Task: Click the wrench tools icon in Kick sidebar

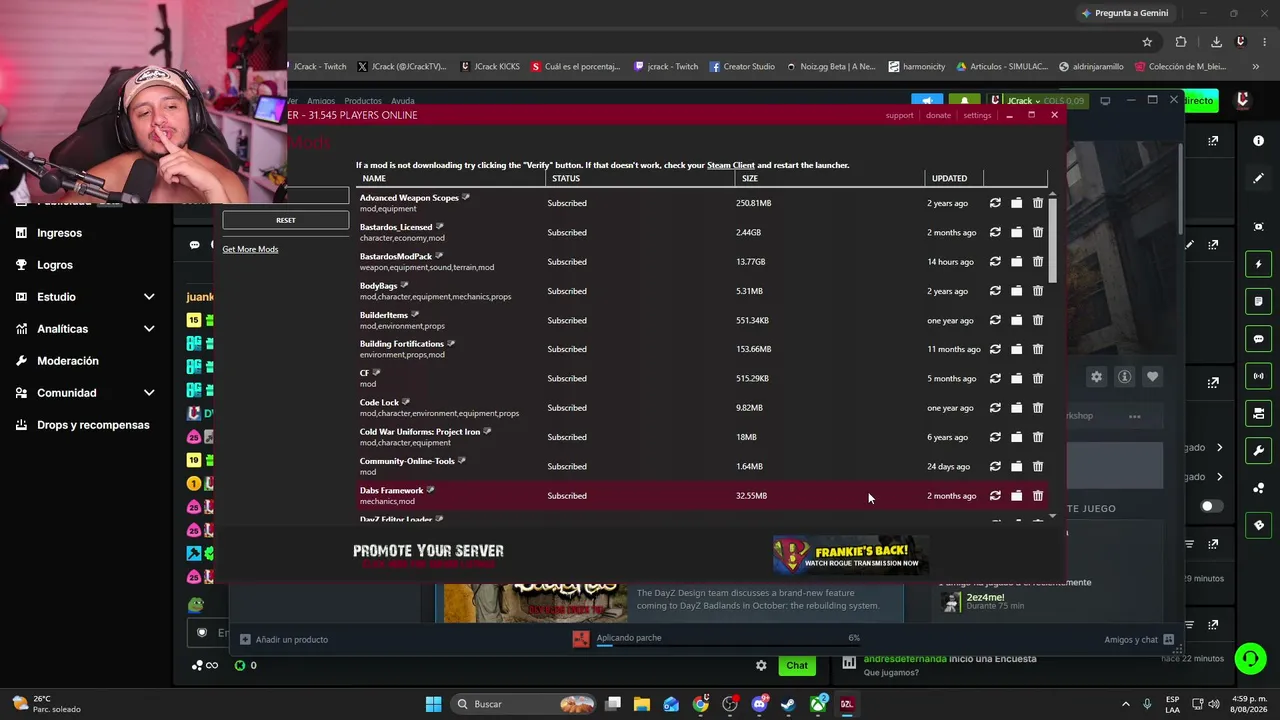Action: [1259, 450]
